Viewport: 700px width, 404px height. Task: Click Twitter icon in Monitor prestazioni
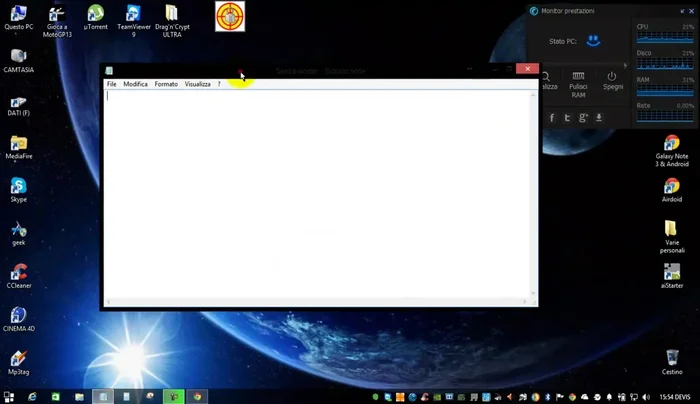click(x=567, y=117)
